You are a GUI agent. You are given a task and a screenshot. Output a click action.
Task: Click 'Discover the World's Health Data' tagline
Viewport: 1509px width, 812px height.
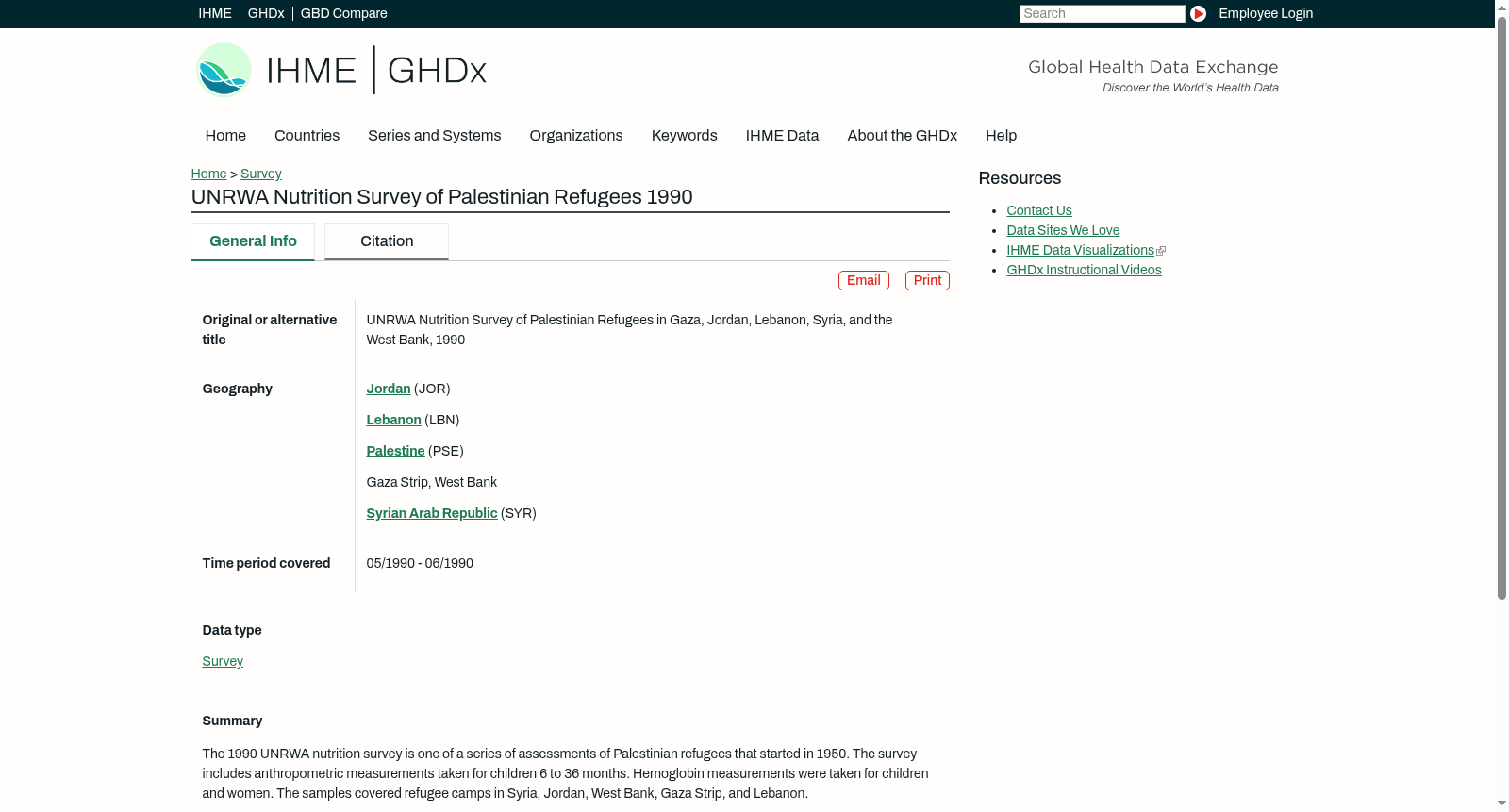pyautogui.click(x=1190, y=88)
